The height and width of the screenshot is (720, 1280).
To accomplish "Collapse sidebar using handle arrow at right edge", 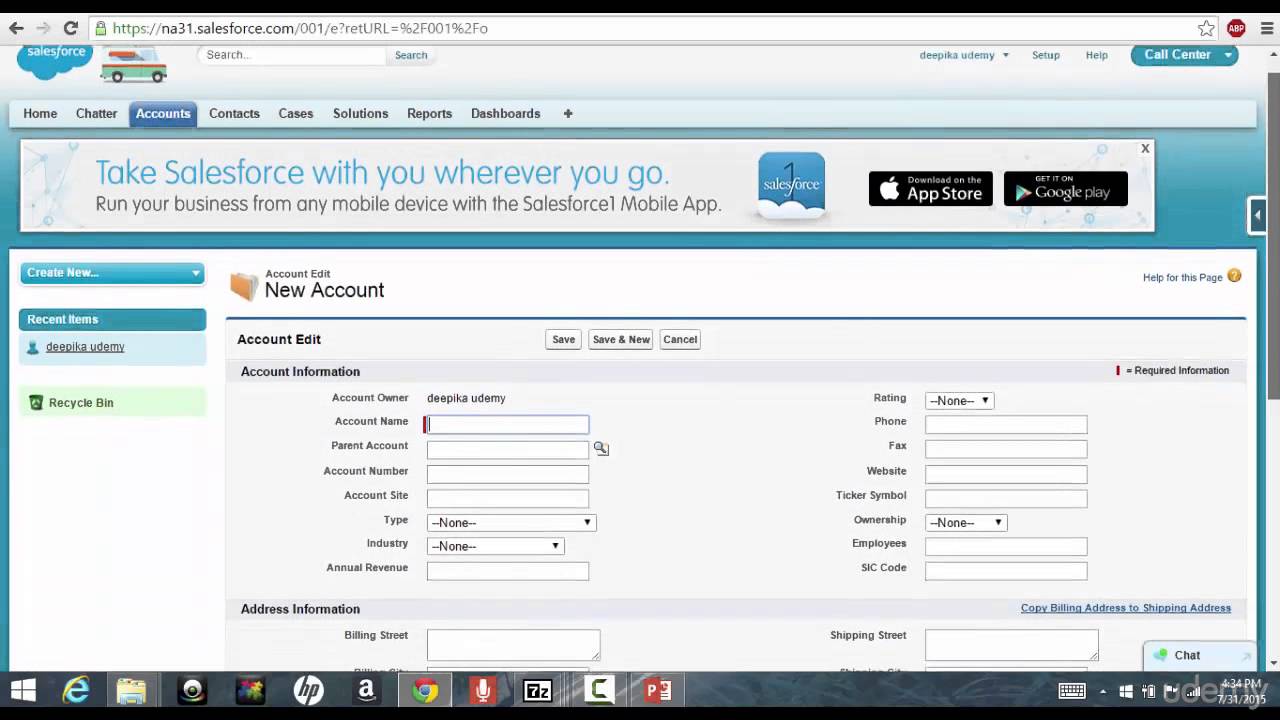I will (x=1258, y=215).
